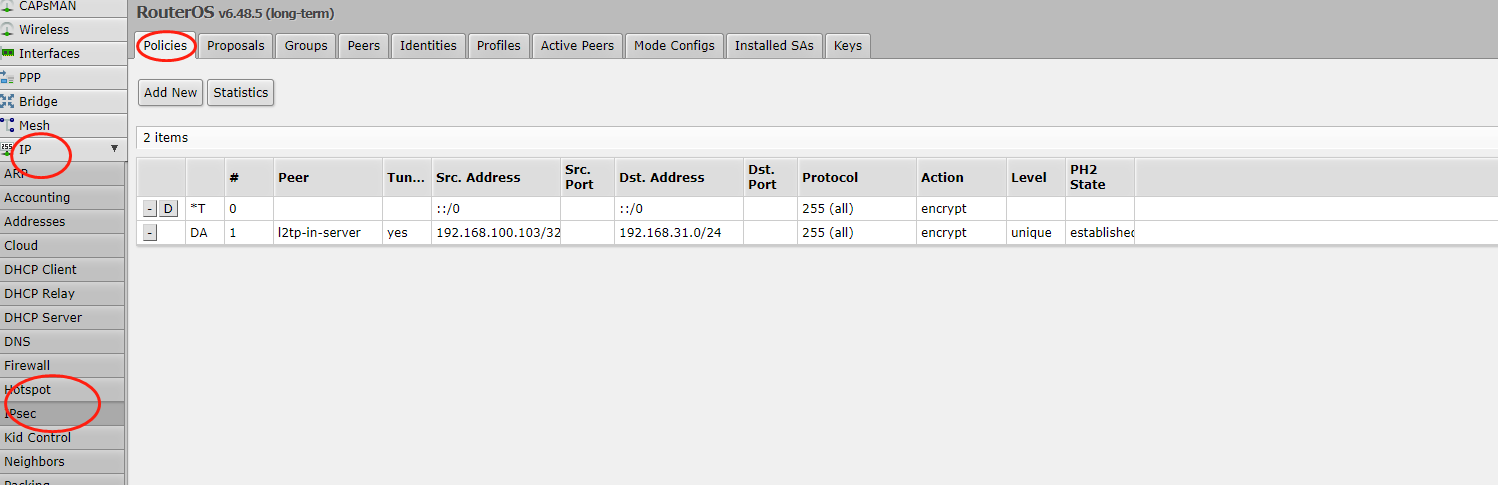The width and height of the screenshot is (1498, 485).
Task: Collapse the IP submenu arrow
Action: (114, 149)
